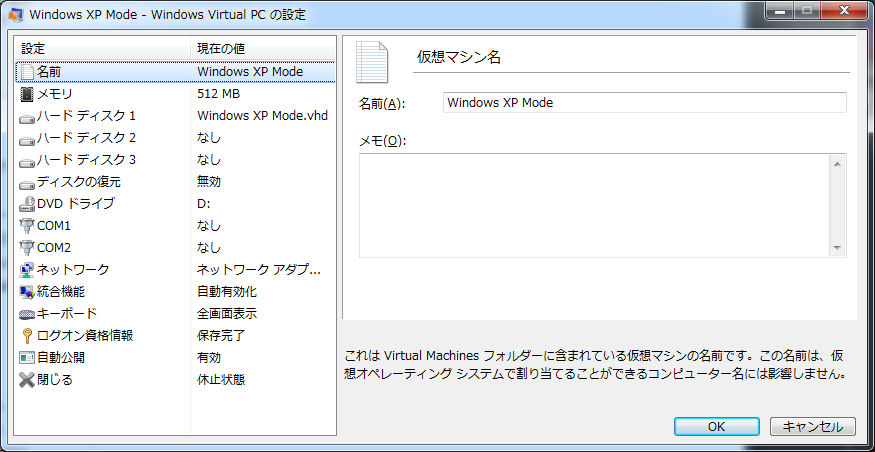
Task: Click the ネットワーク アダプ... value
Action: coord(259,270)
